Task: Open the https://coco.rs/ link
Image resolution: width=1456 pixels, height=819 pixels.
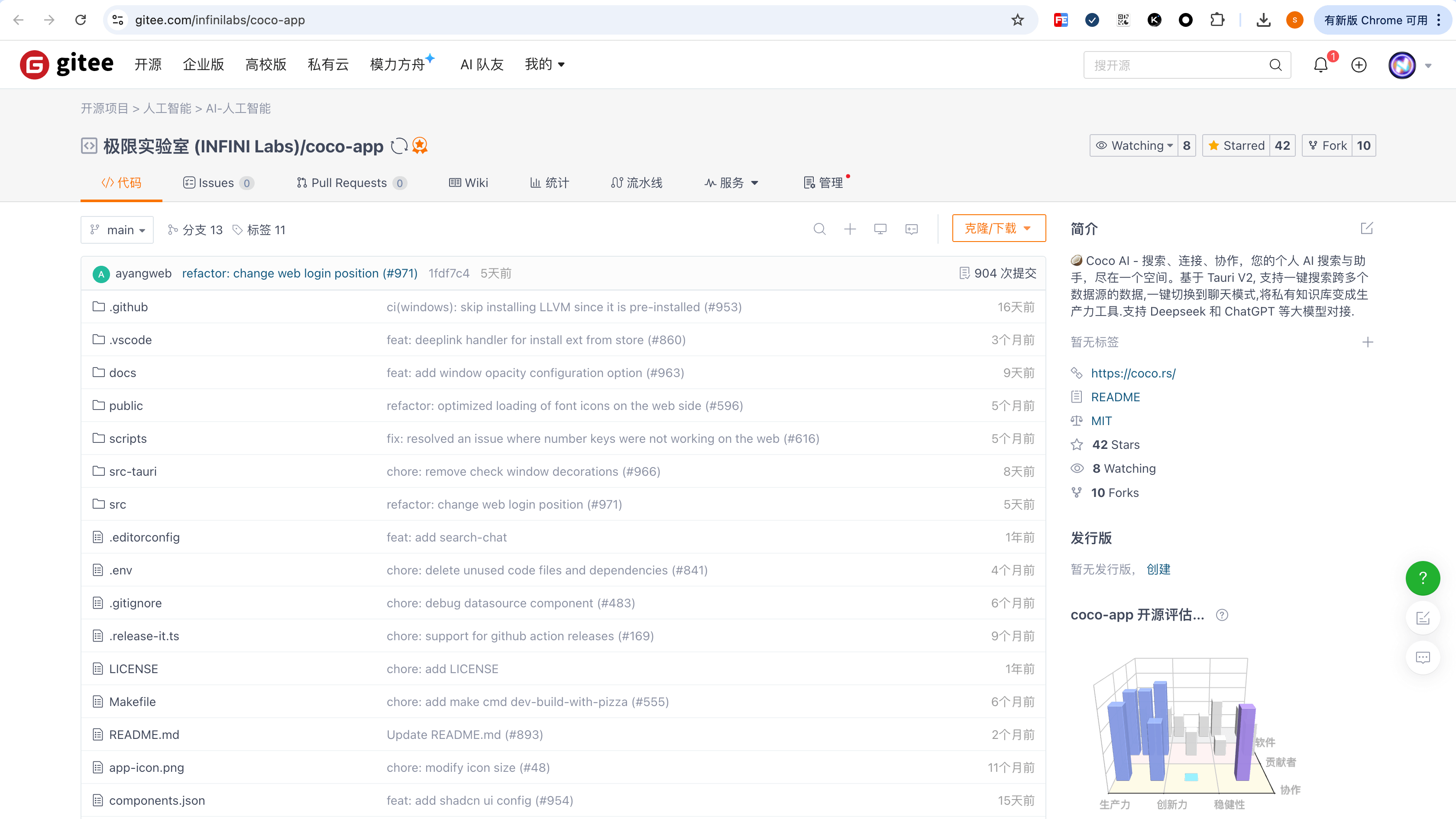Action: pyautogui.click(x=1132, y=373)
